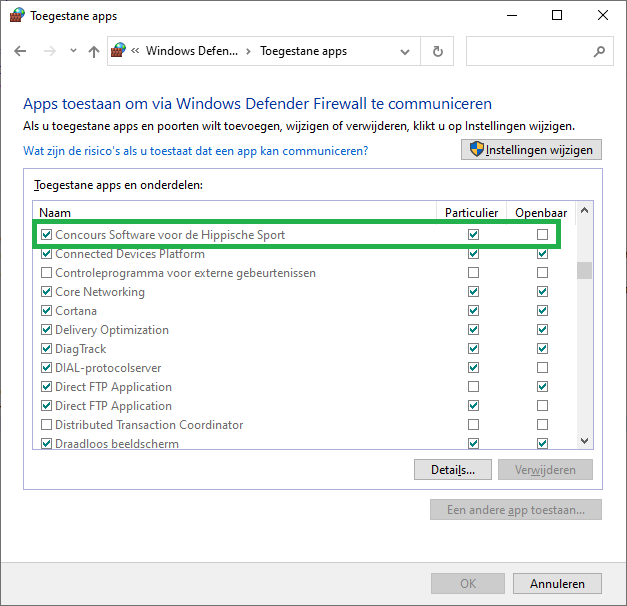Open breadcrumb overflow double chevron
Screen dimensions: 627x606
point(135,51)
